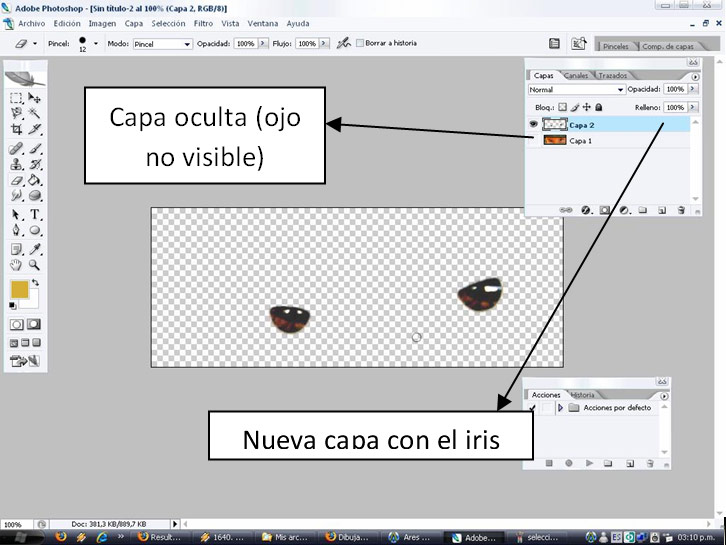This screenshot has width=726, height=545.
Task: Open the Opacidad slider arrow in options bar
Action: coord(263,43)
